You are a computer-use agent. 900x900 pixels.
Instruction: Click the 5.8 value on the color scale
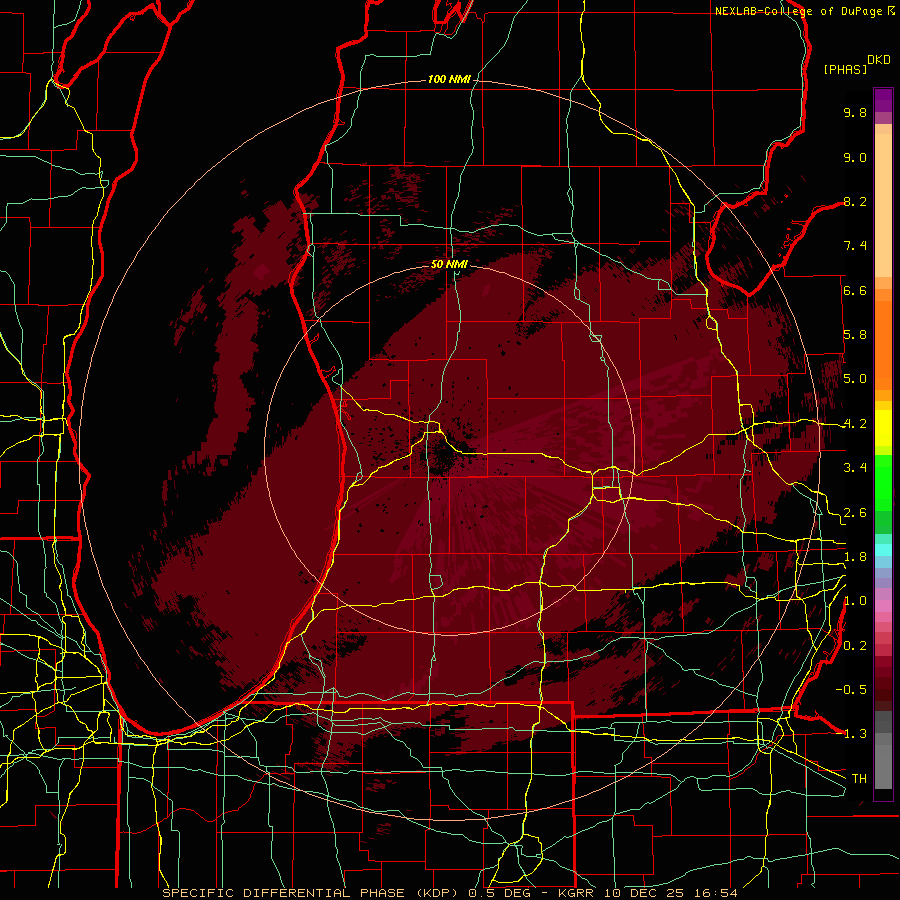pos(855,335)
